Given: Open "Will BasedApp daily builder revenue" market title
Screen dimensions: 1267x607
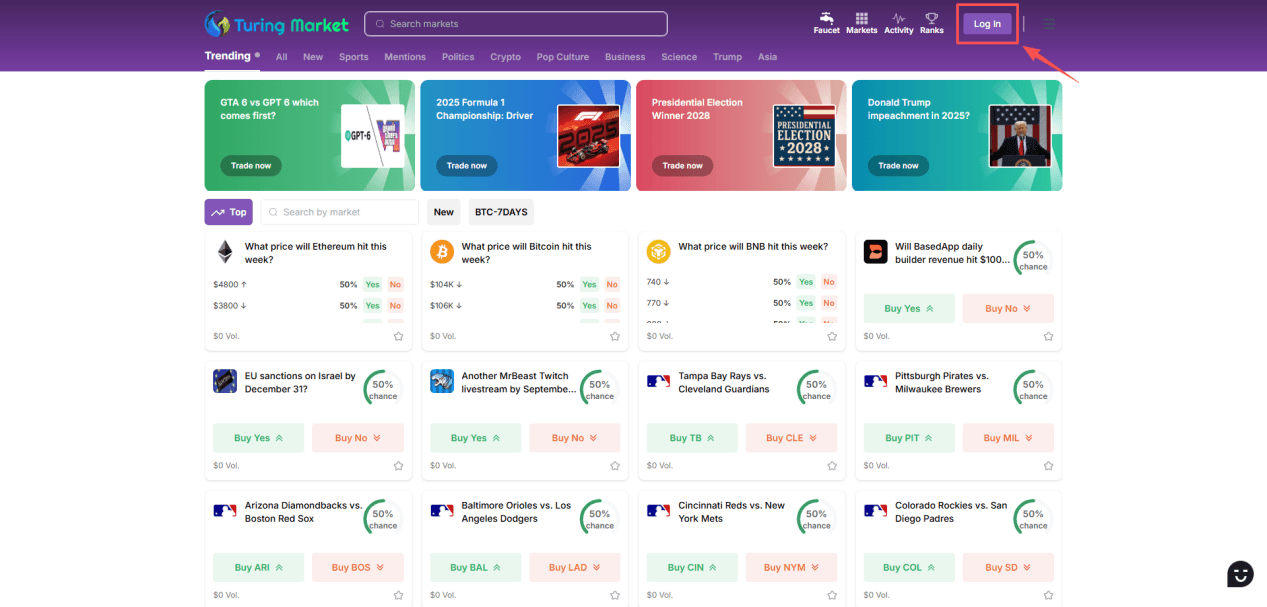Looking at the screenshot, I should click(x=952, y=253).
